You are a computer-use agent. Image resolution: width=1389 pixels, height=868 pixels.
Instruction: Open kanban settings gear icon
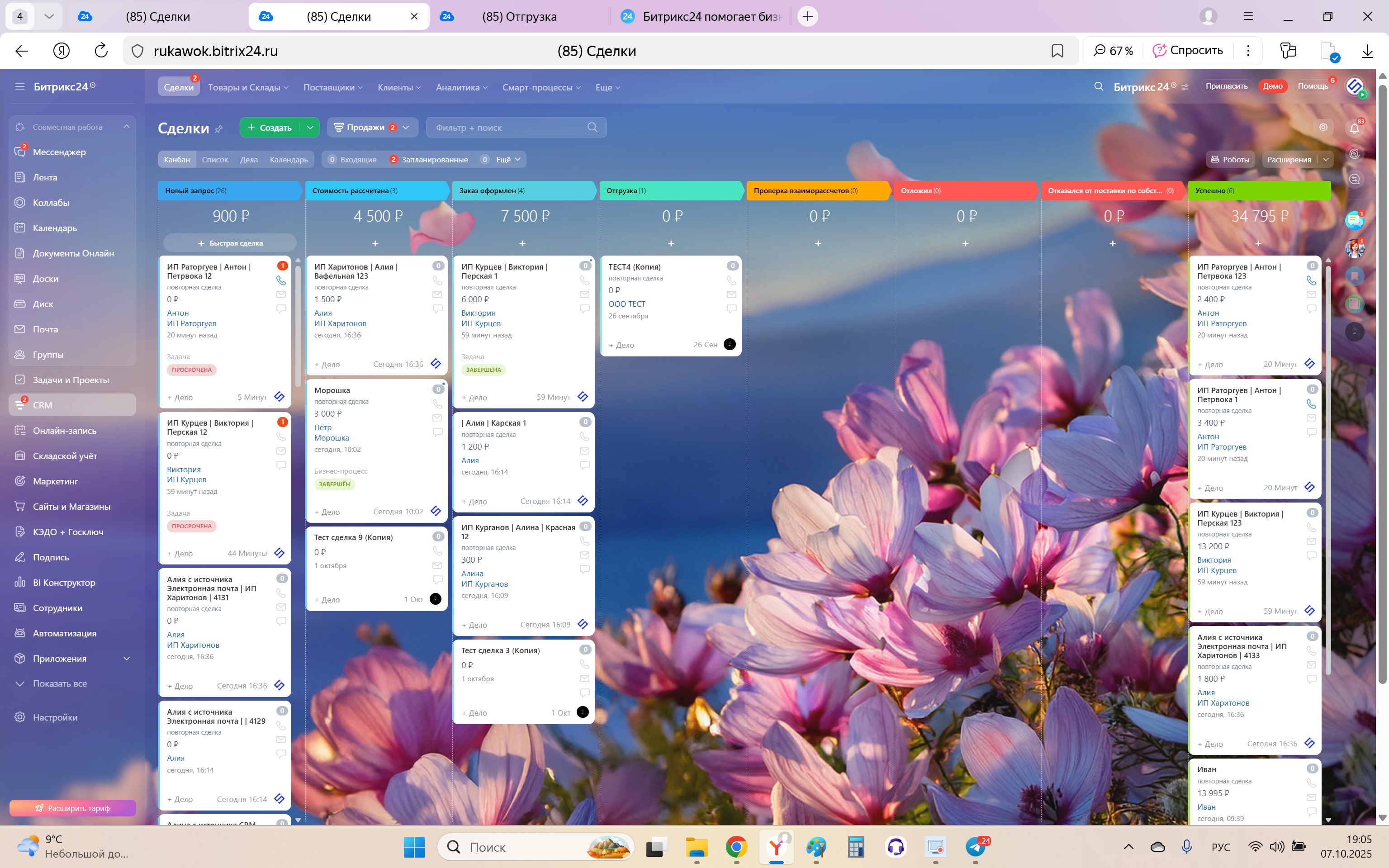[x=1323, y=128]
